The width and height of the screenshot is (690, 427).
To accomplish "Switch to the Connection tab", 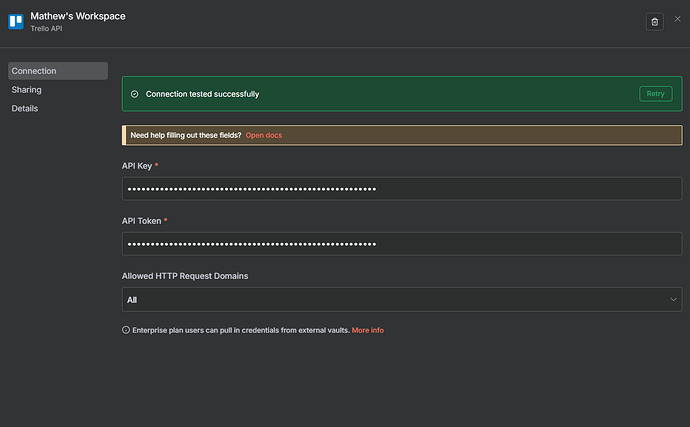I will (x=57, y=71).
